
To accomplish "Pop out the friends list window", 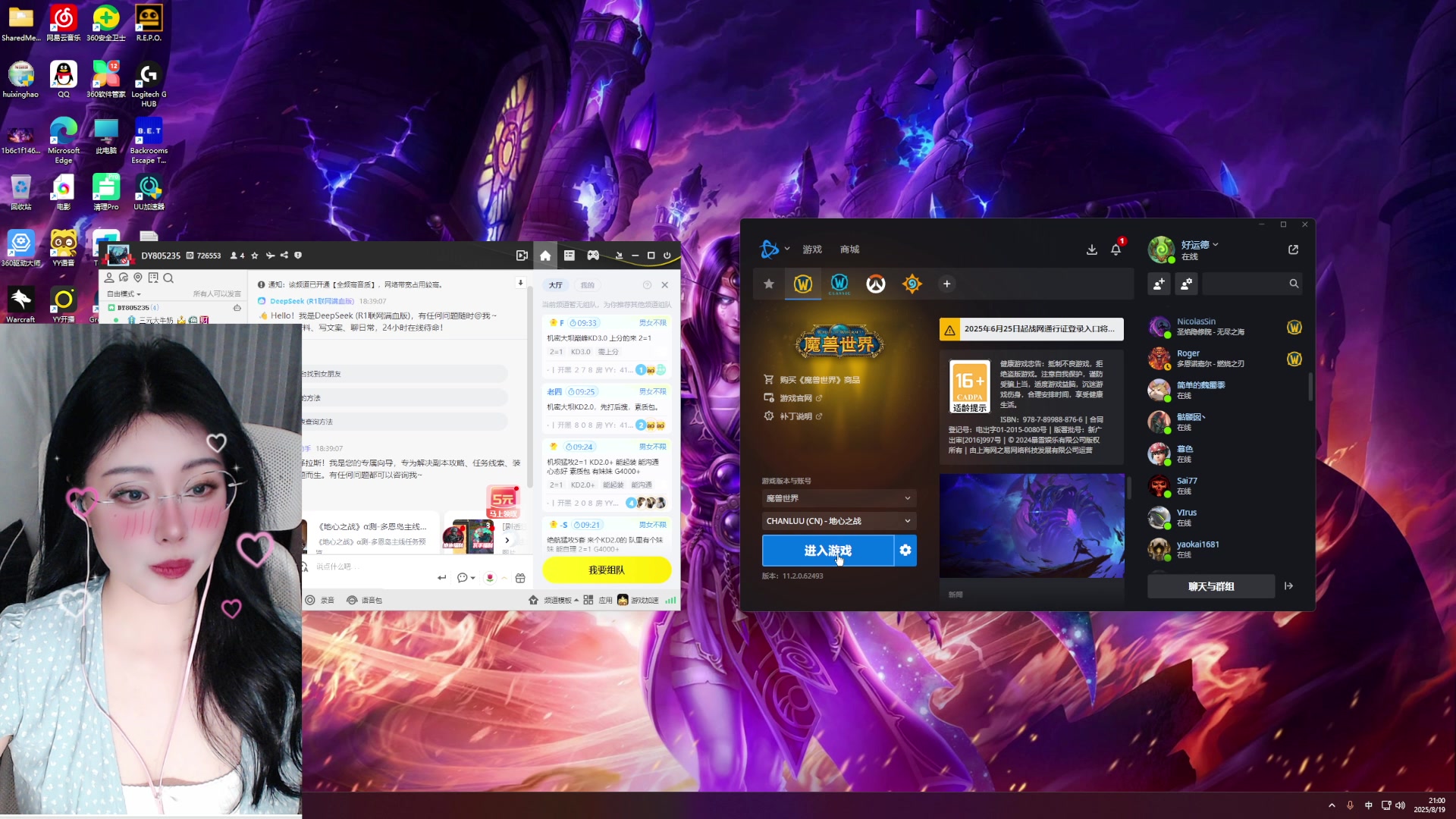I will [1294, 249].
